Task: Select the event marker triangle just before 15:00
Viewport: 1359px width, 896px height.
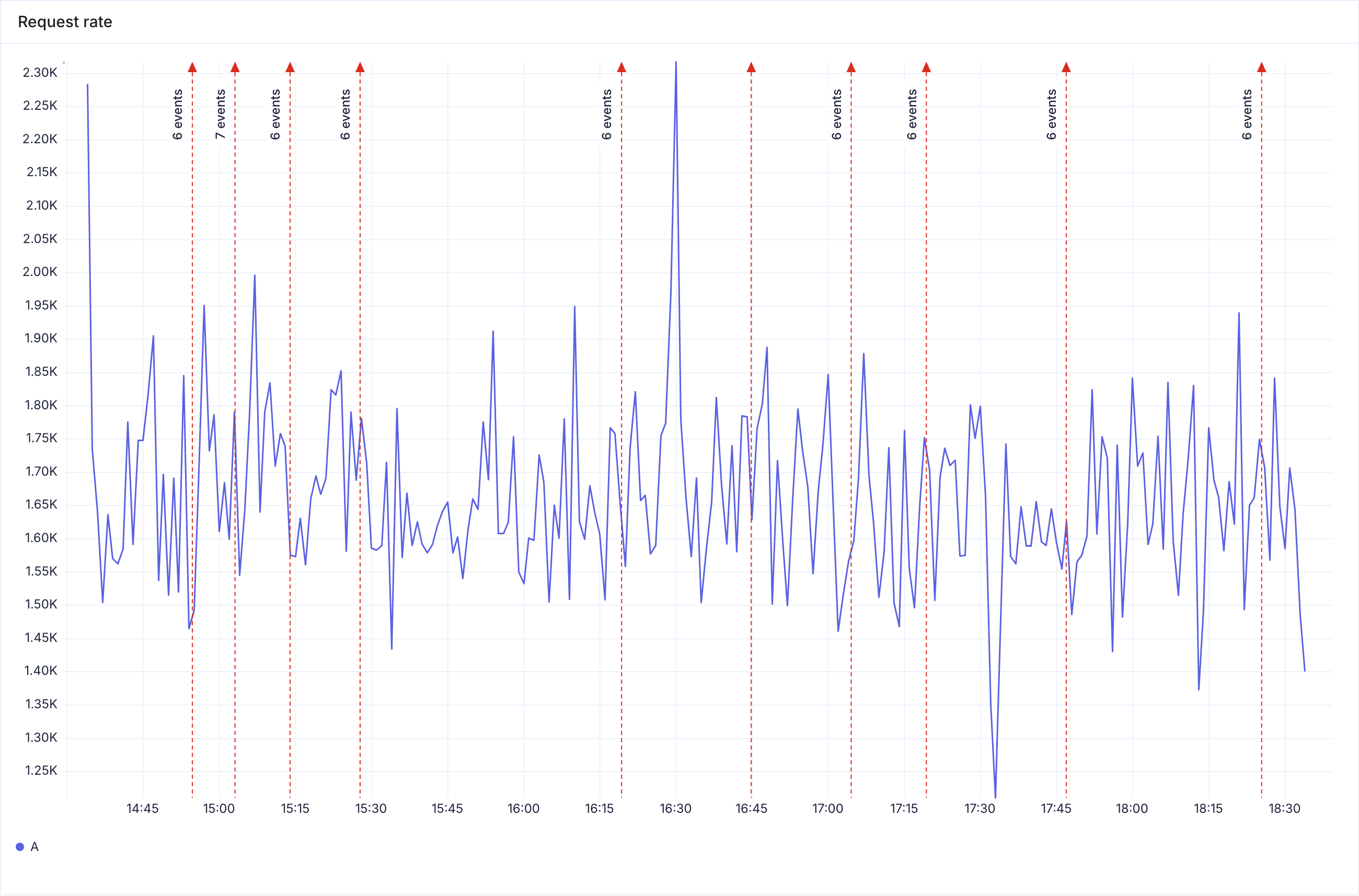Action: 192,67
